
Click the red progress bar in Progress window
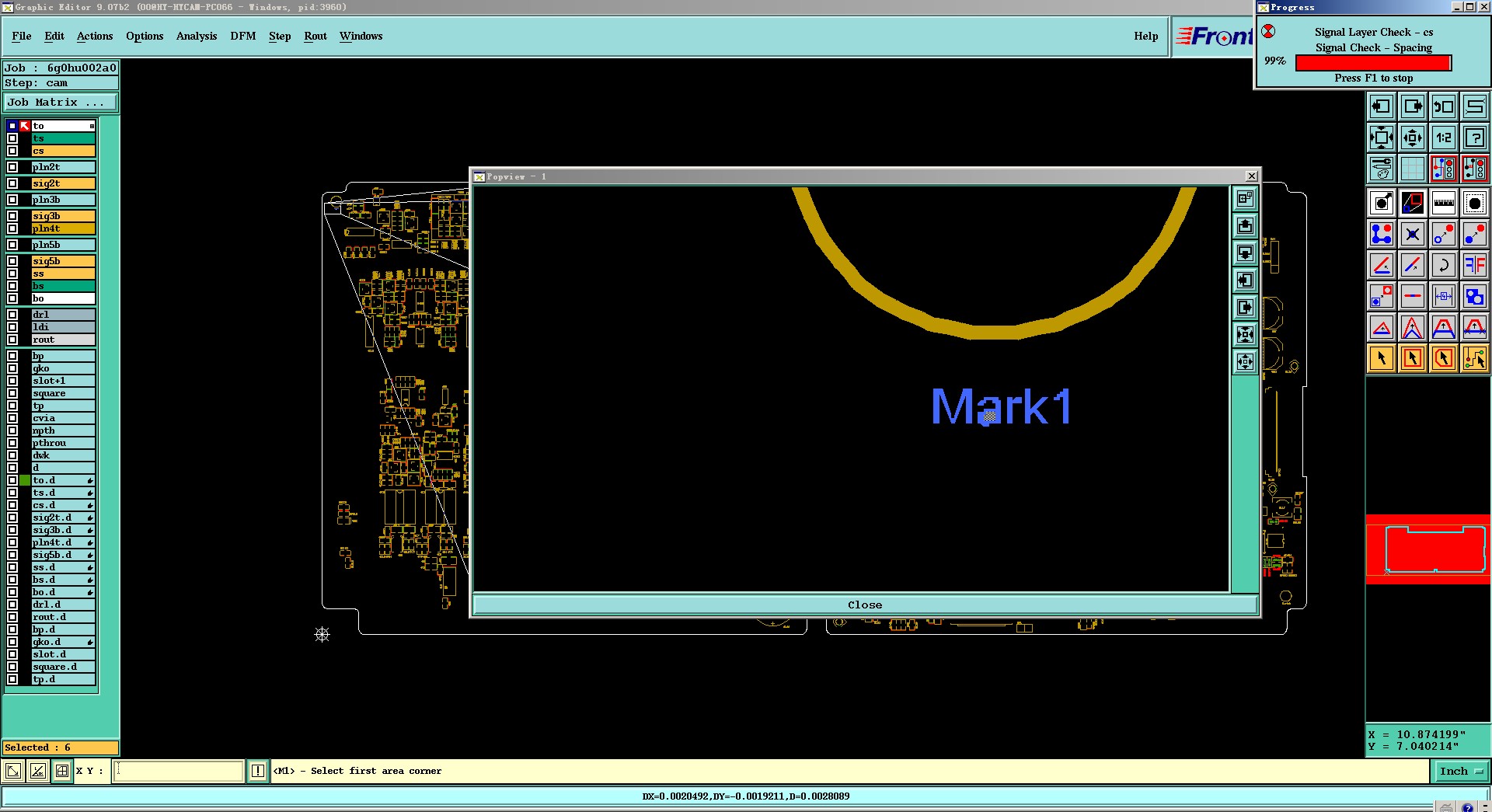[x=1373, y=62]
